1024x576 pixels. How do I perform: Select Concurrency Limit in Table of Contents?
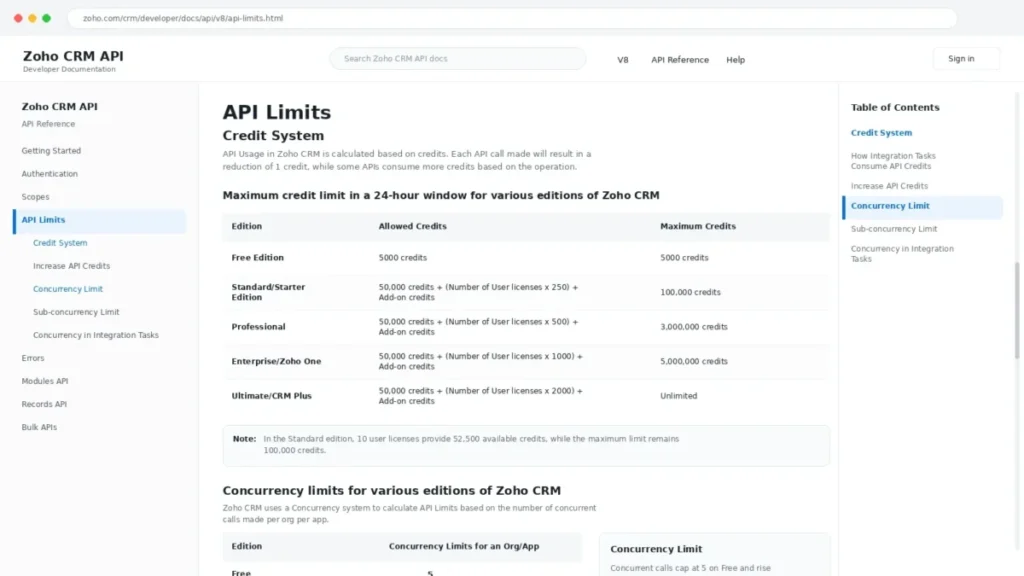pos(922,207)
